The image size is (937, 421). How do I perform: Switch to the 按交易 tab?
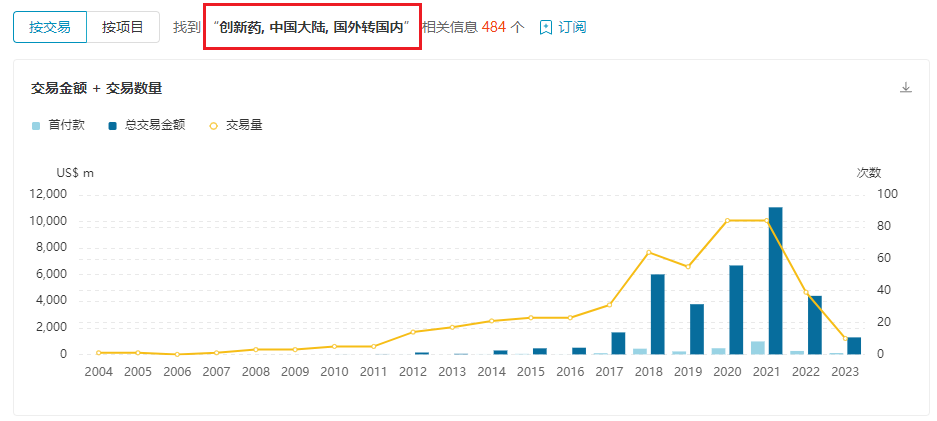pos(50,27)
